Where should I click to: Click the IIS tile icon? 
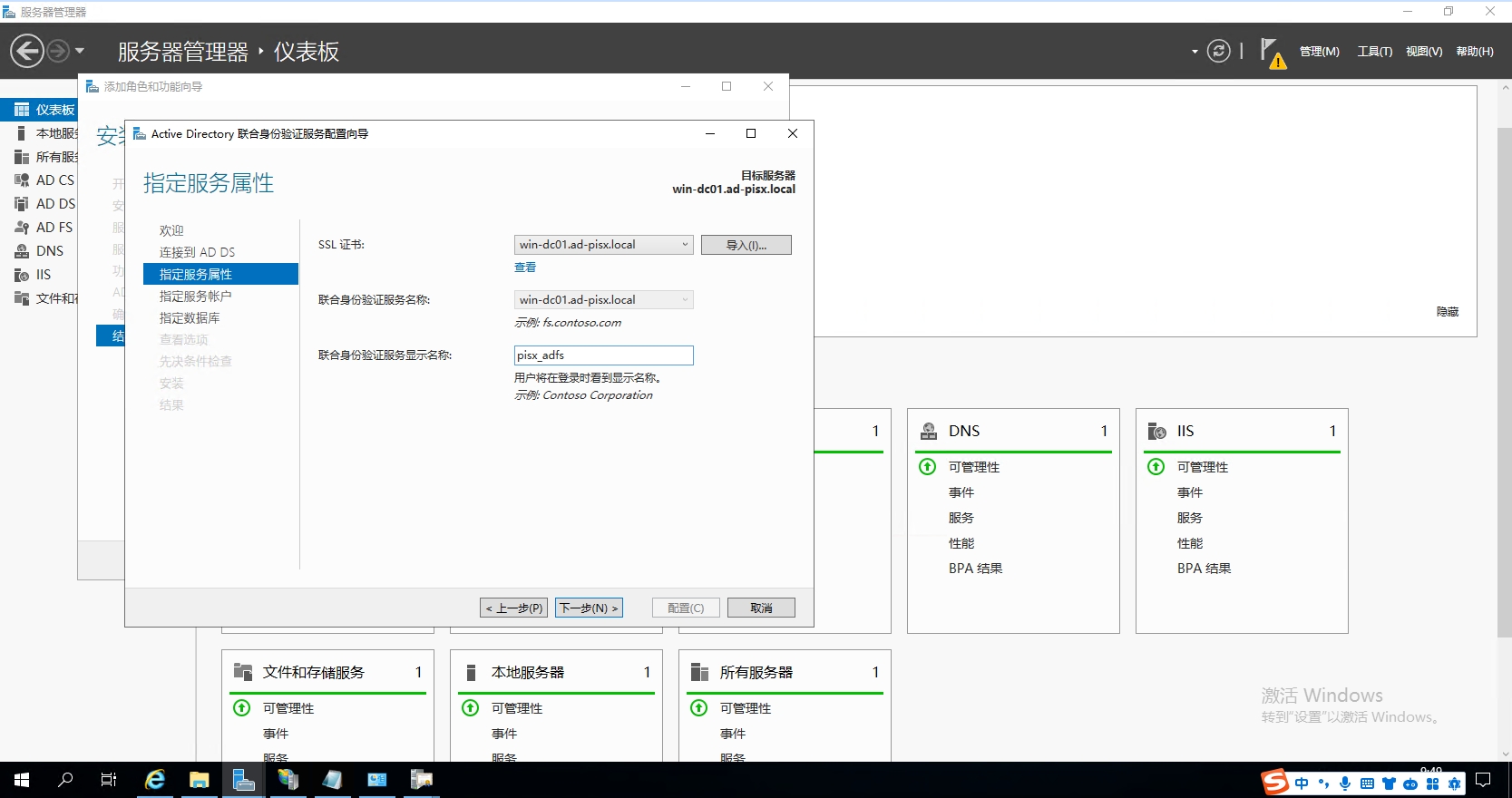click(x=1156, y=431)
